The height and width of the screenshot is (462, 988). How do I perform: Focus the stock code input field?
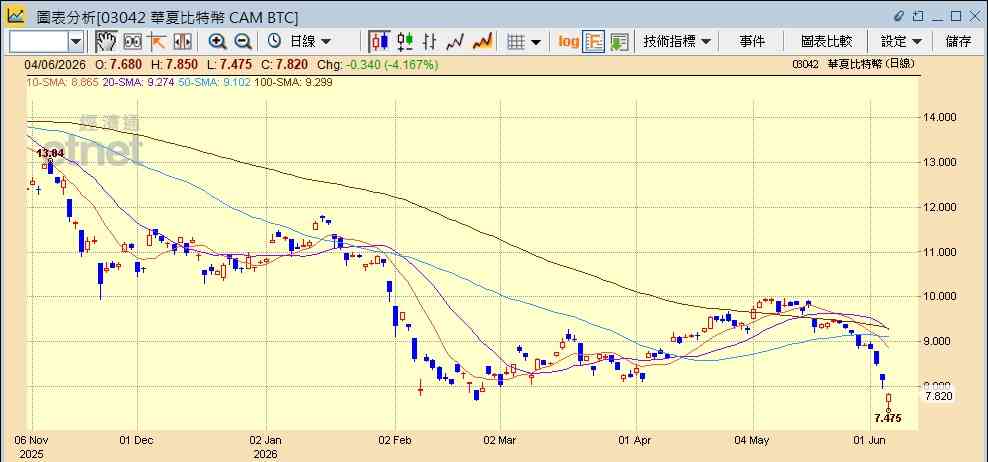(39, 42)
